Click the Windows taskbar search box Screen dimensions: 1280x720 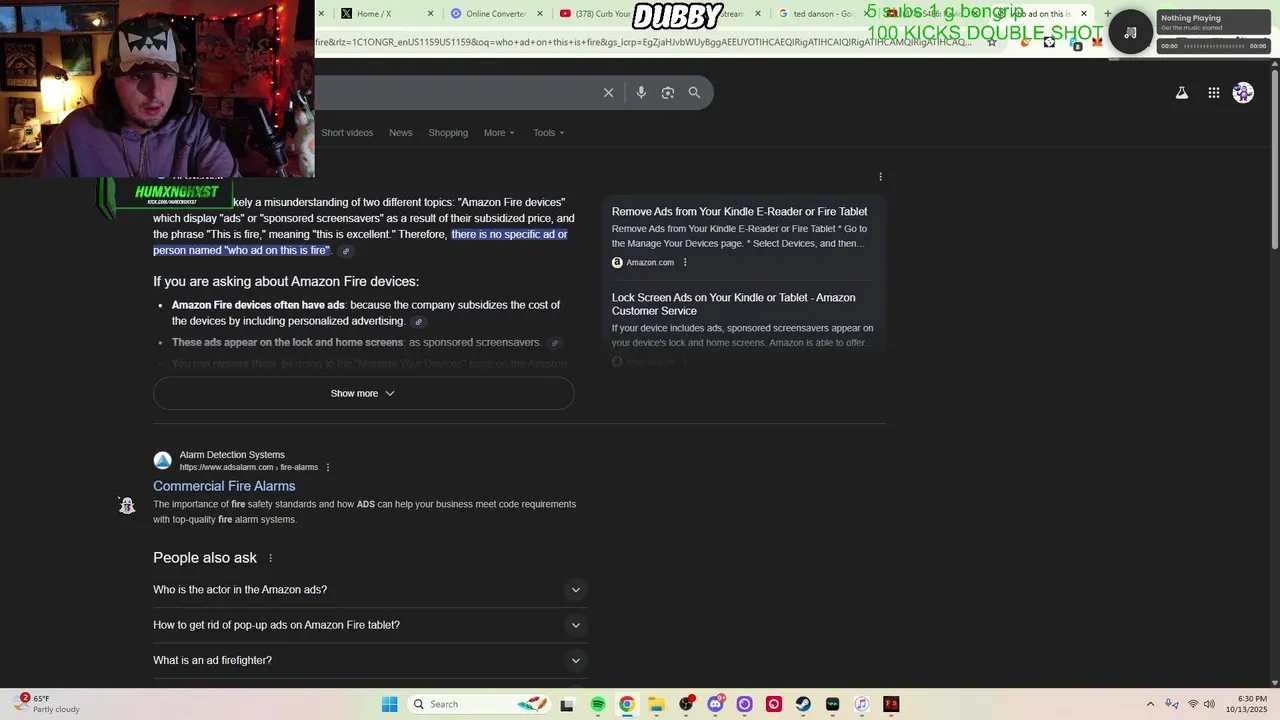coord(479,704)
